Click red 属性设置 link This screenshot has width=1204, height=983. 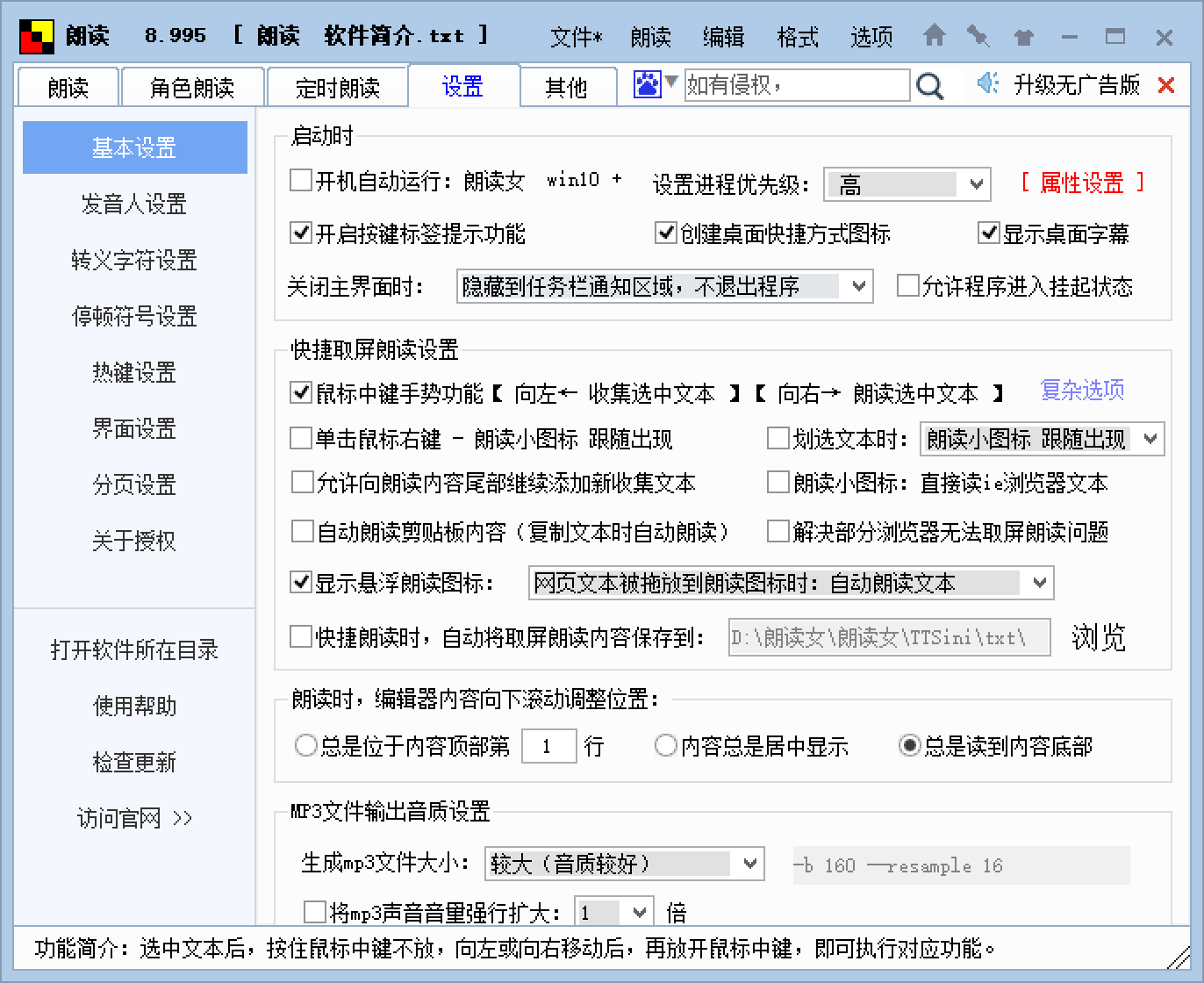[1082, 183]
